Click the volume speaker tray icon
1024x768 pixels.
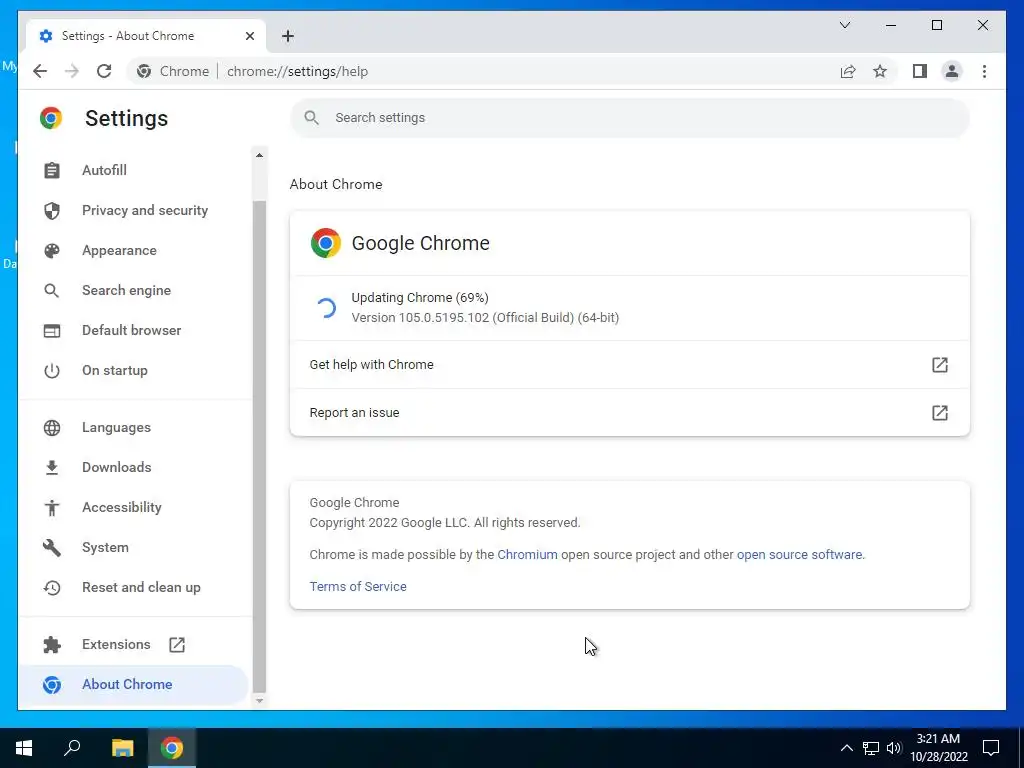pos(894,748)
